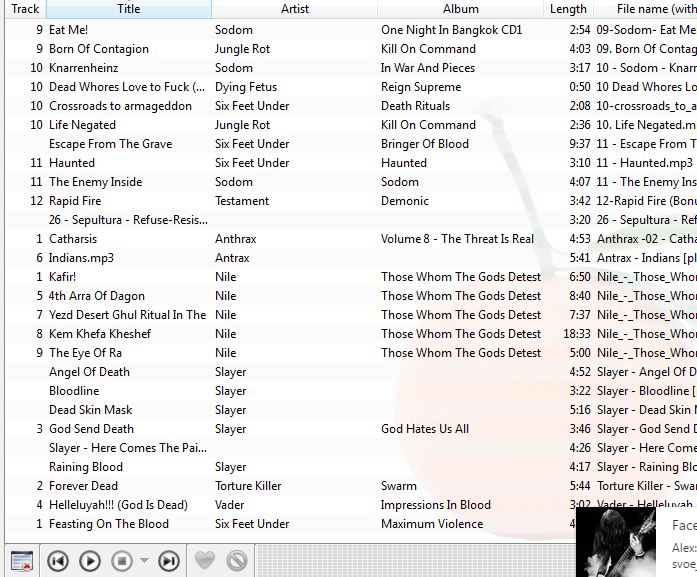This screenshot has height=577, width=697.
Task: Select "26 - Sepultura - Refuse-Resis..." title
Action: [x=128, y=220]
